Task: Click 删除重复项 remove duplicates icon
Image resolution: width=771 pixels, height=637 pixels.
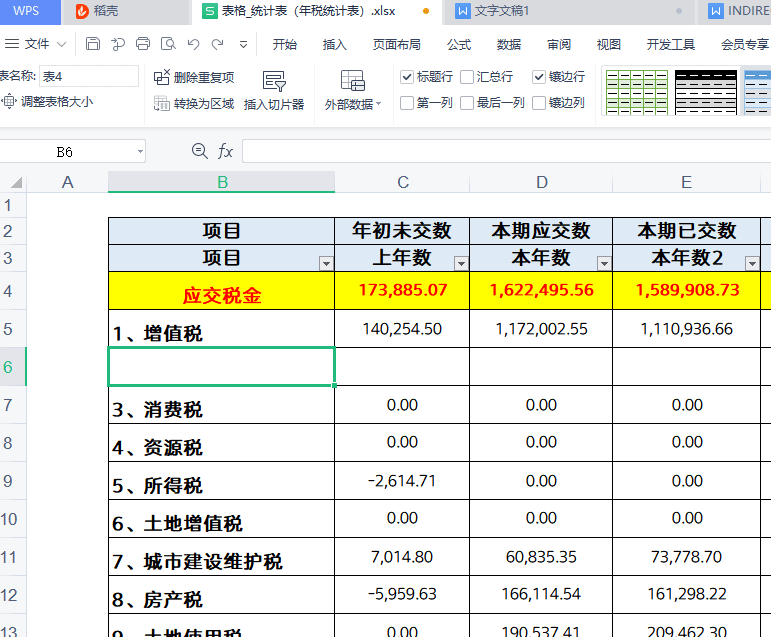Action: tap(162, 77)
